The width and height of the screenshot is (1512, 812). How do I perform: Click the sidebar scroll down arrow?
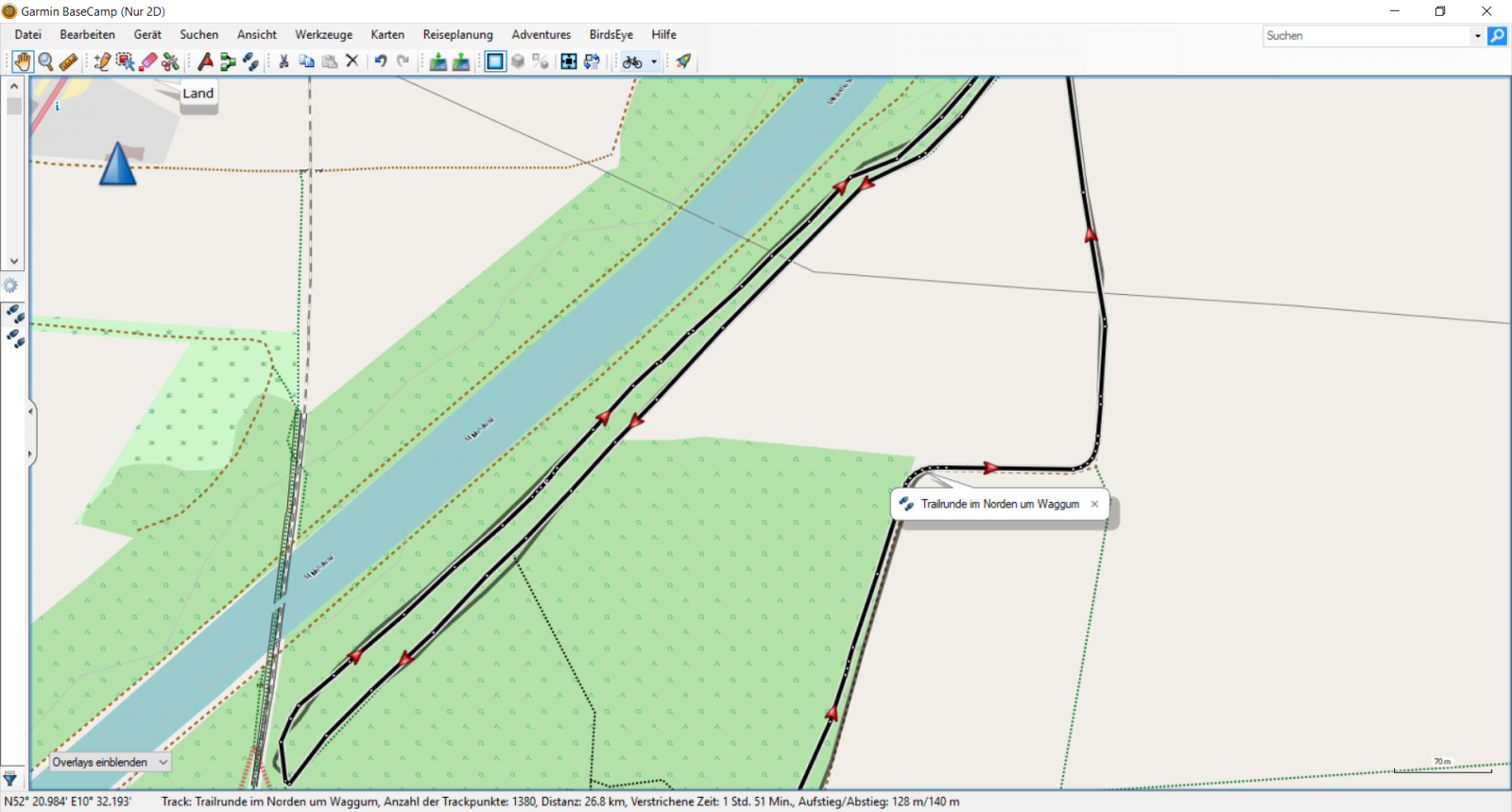click(14, 261)
